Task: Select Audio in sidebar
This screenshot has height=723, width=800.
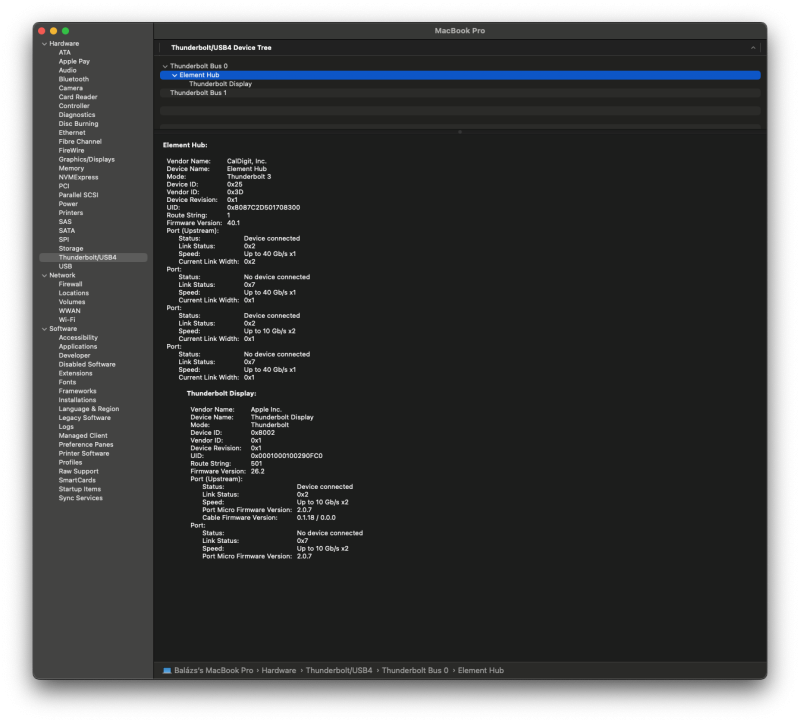Action: coord(67,70)
